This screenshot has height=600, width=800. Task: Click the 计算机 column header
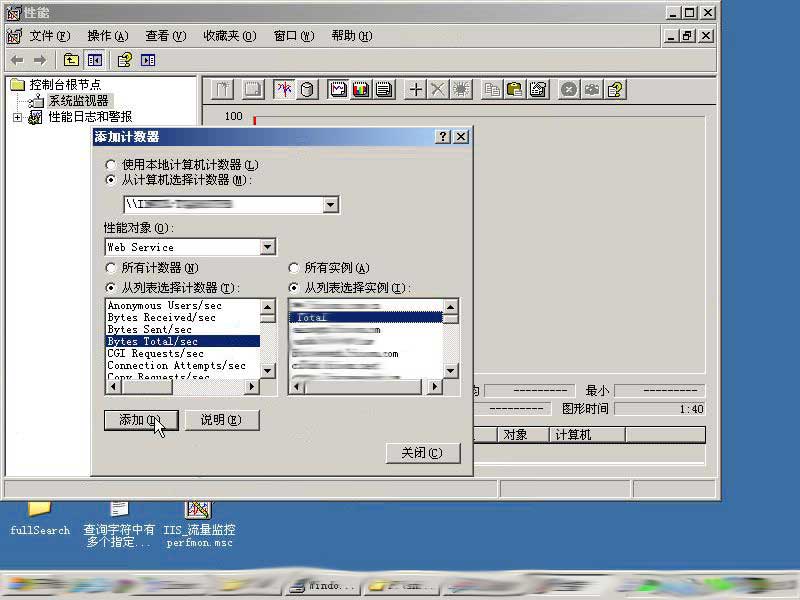click(x=587, y=435)
